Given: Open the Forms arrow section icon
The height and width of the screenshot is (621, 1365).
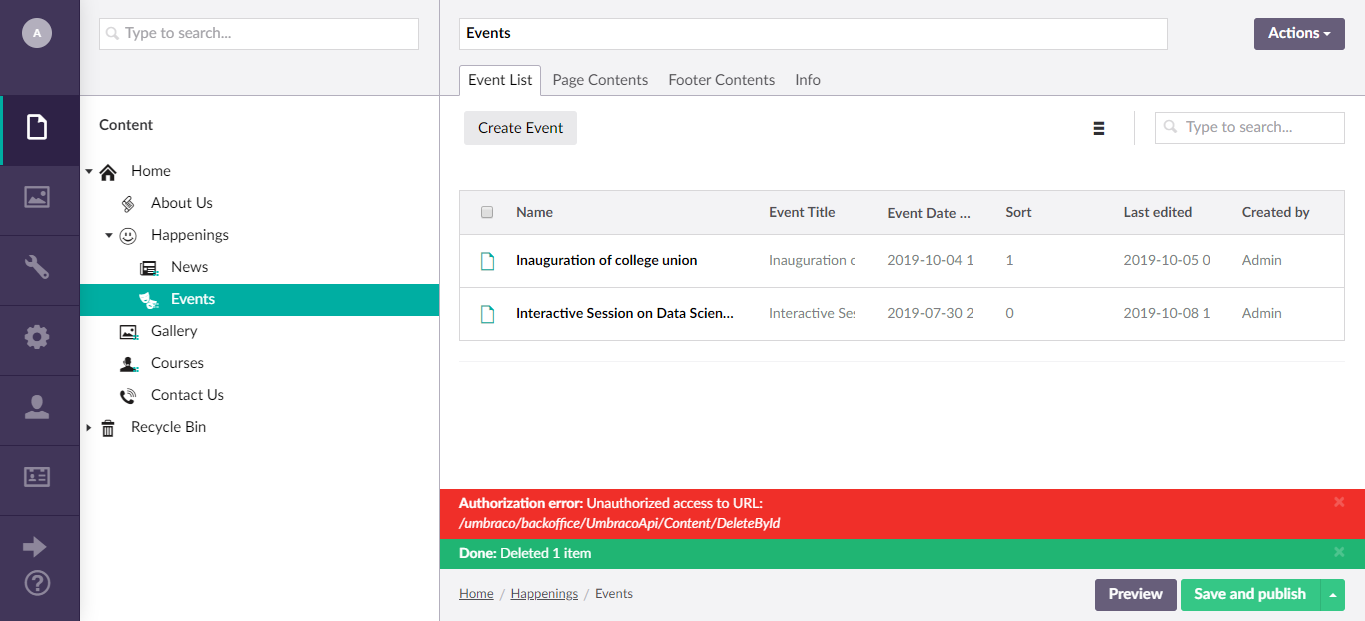Looking at the screenshot, I should coord(35,547).
